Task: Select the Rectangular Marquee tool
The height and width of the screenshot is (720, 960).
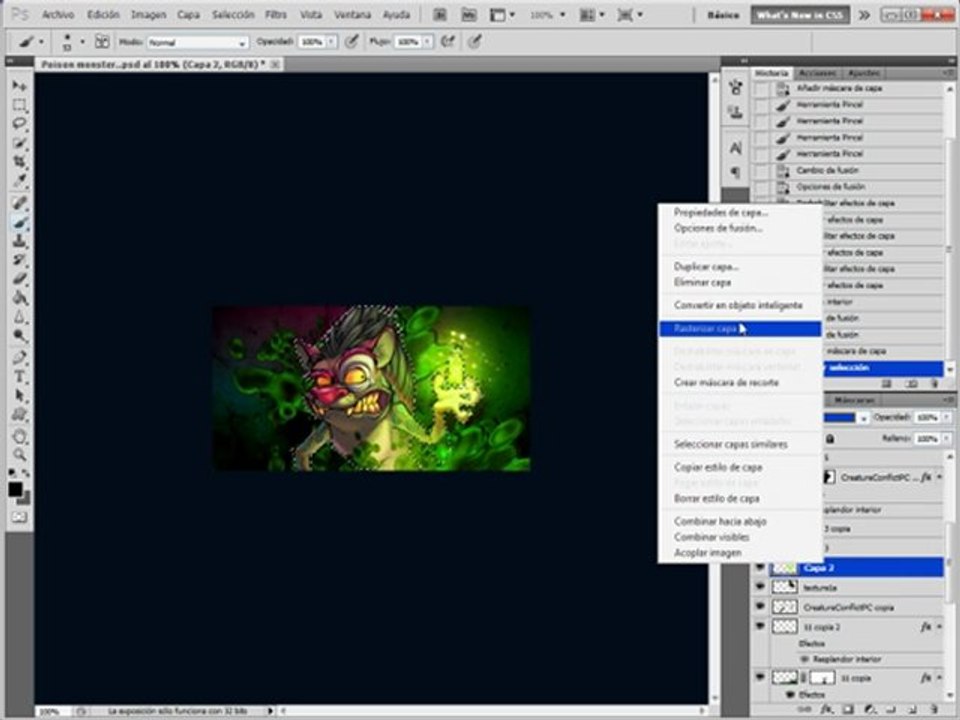Action: 20,105
